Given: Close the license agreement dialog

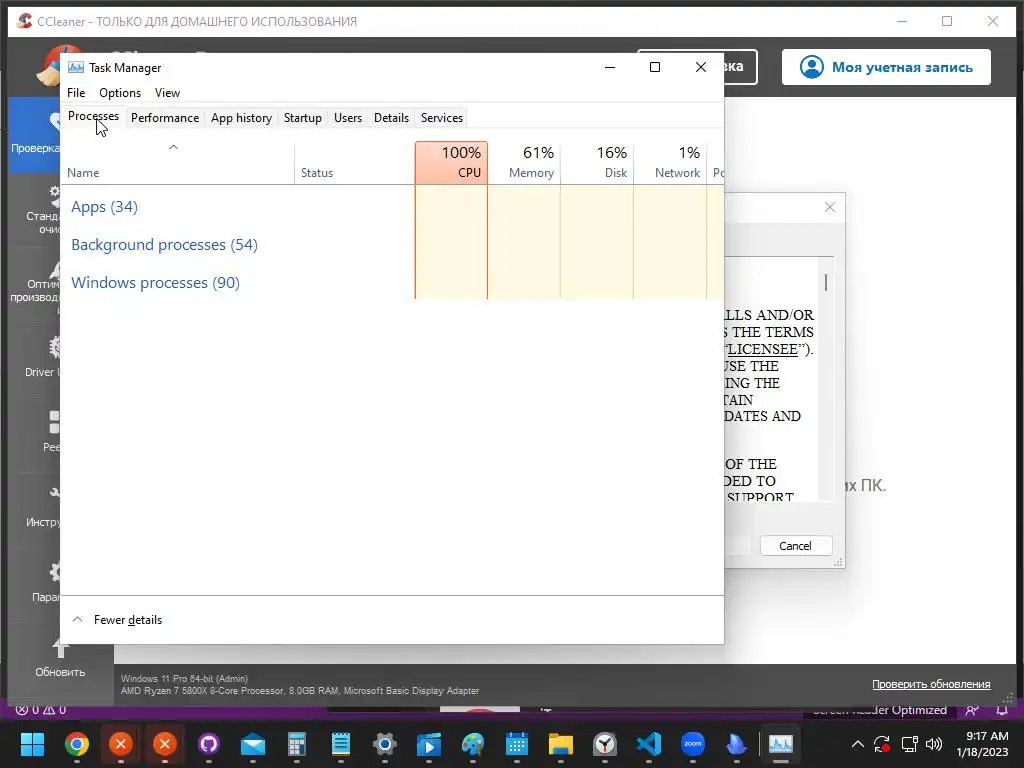Looking at the screenshot, I should coord(830,207).
